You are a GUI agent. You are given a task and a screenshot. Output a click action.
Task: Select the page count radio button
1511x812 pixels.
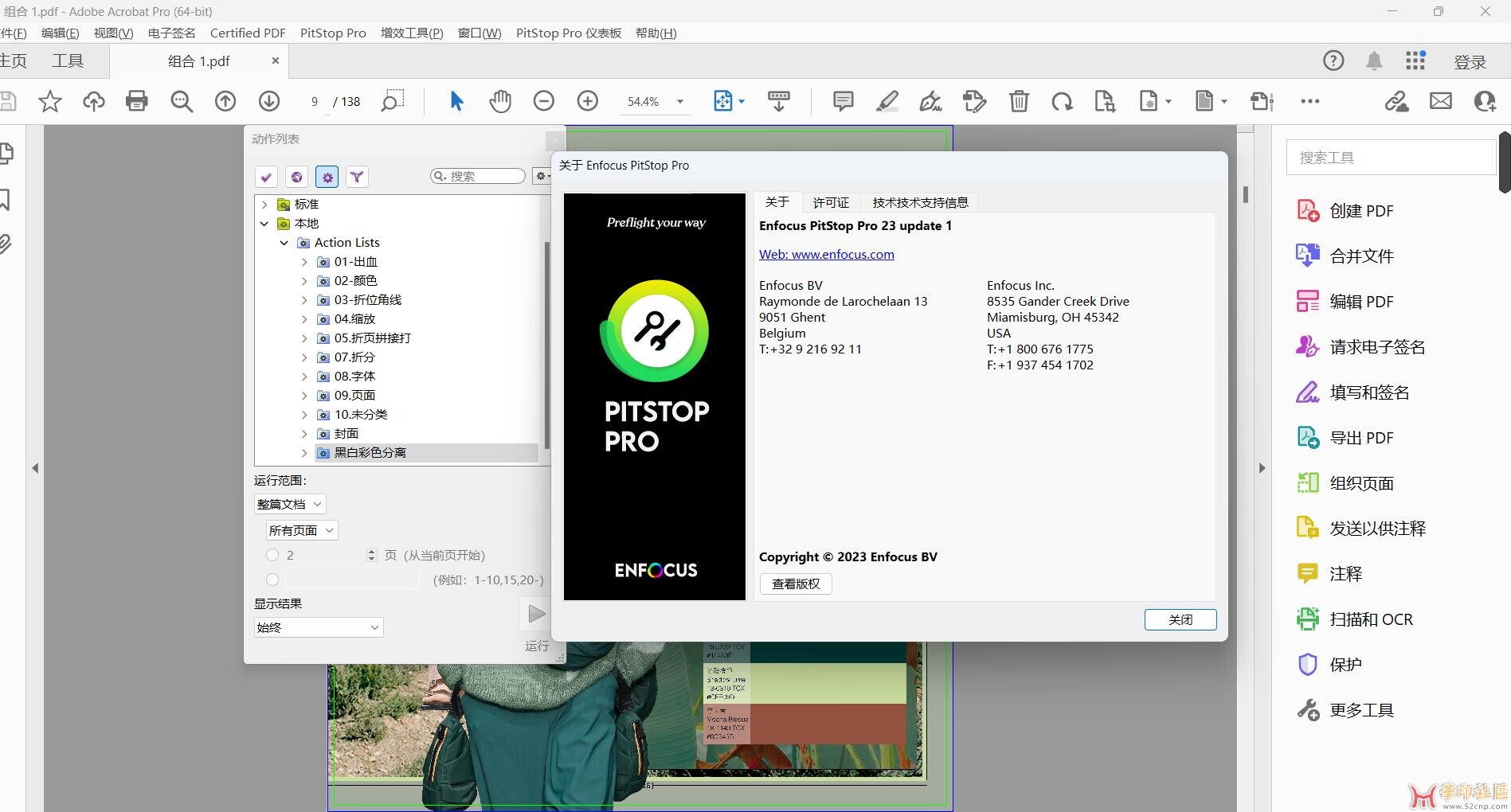tap(272, 555)
